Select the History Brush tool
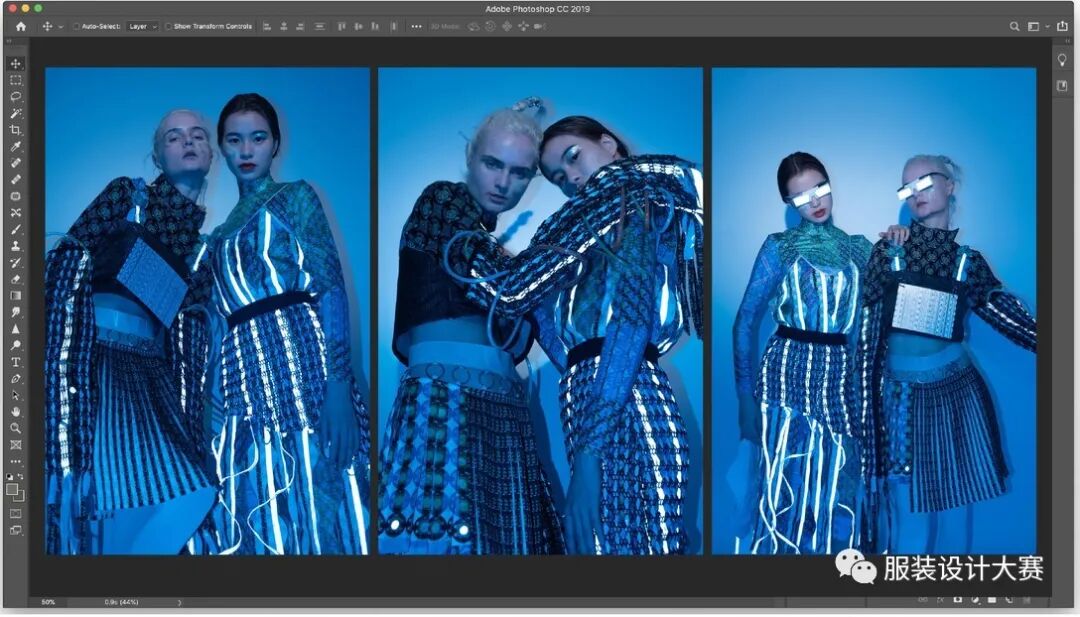Viewport: 1080px width, 617px height. [15, 262]
